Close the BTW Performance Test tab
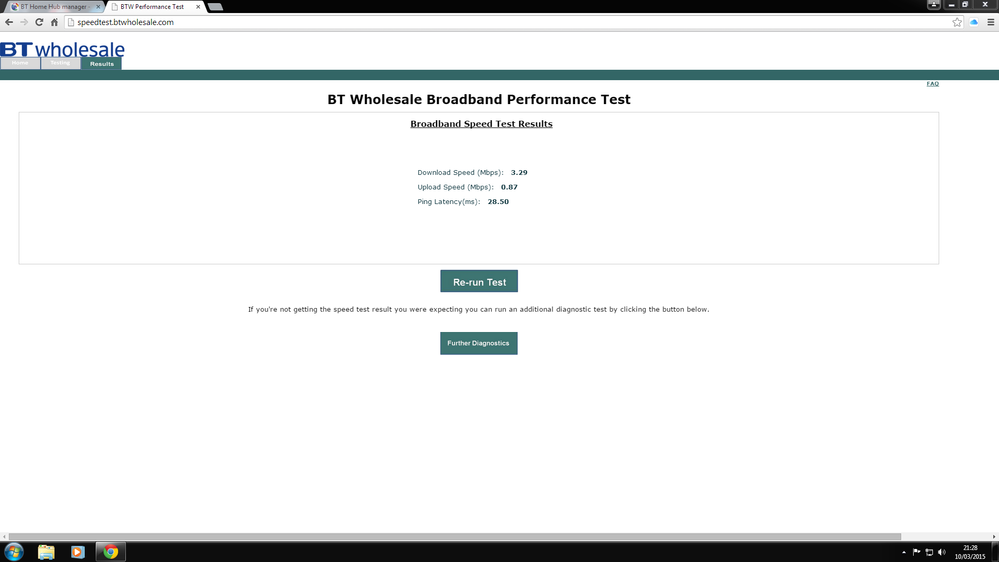This screenshot has height=562, width=999. tap(198, 6)
